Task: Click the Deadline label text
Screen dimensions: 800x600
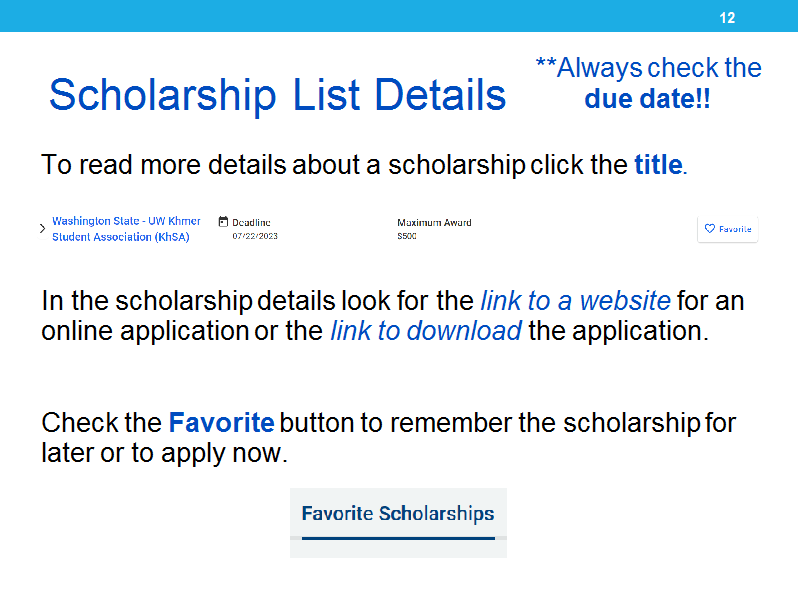Action: pyautogui.click(x=252, y=222)
